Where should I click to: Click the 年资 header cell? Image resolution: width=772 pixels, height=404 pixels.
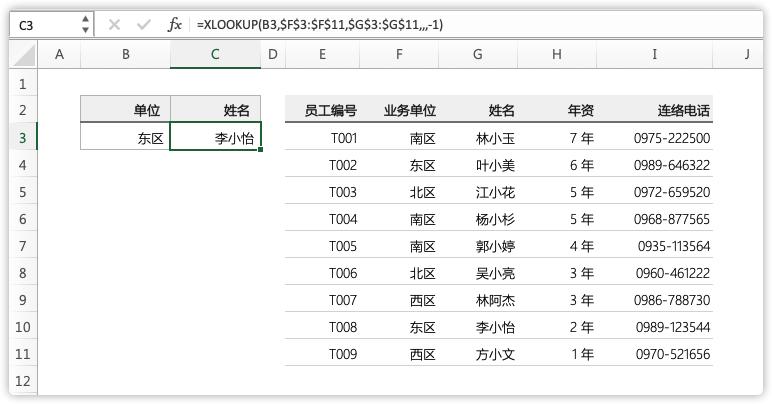[x=557, y=109]
